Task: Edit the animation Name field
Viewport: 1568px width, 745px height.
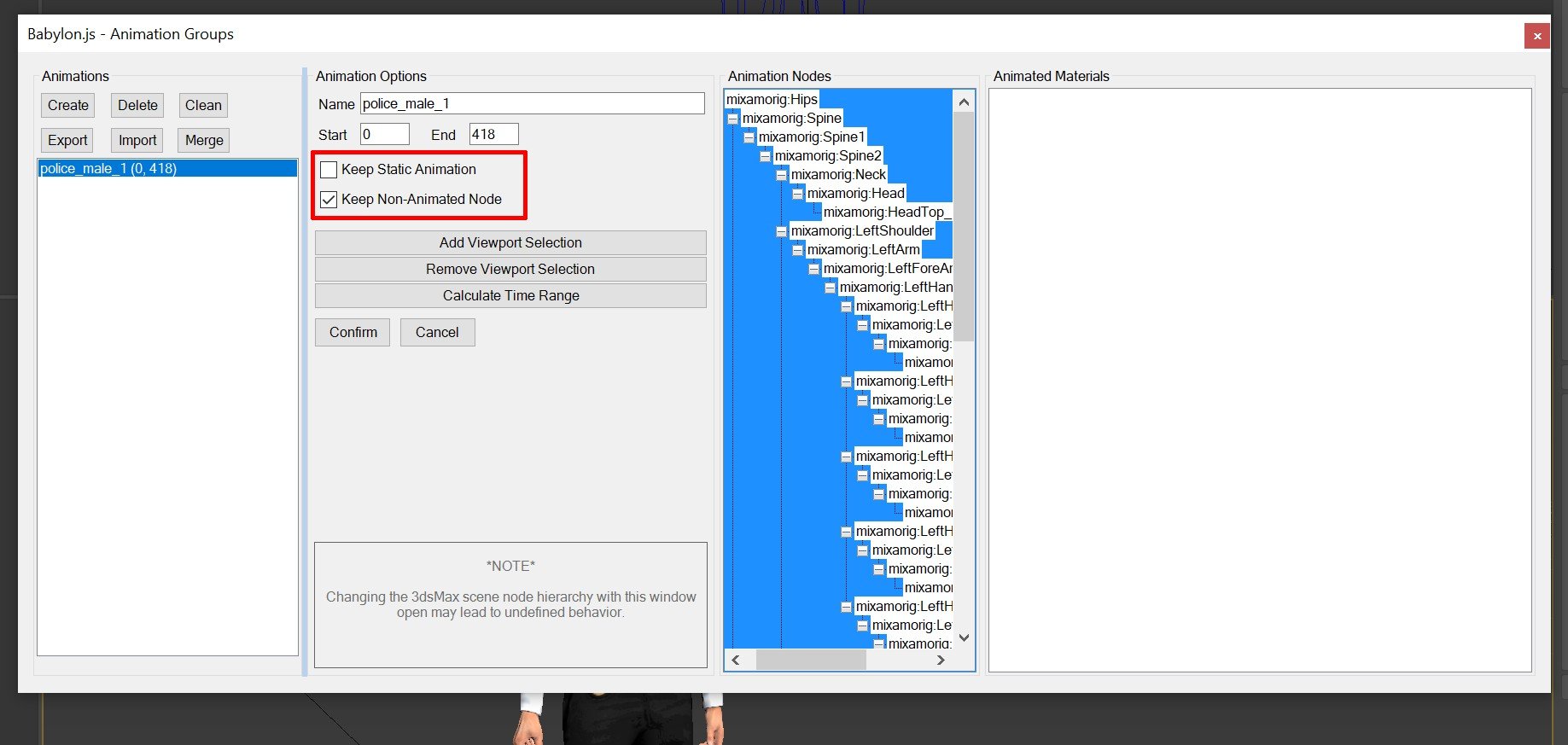Action: click(533, 103)
